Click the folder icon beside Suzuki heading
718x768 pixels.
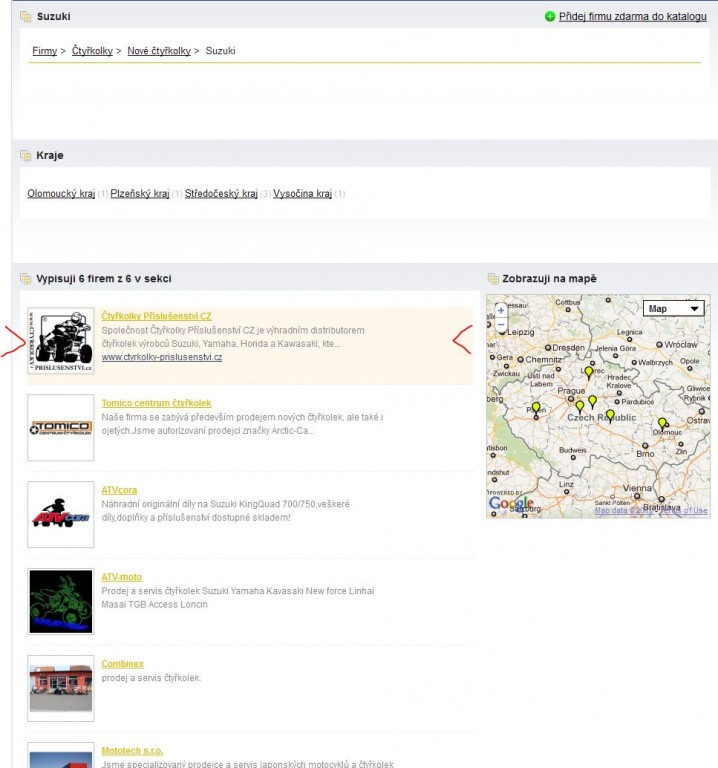25,17
